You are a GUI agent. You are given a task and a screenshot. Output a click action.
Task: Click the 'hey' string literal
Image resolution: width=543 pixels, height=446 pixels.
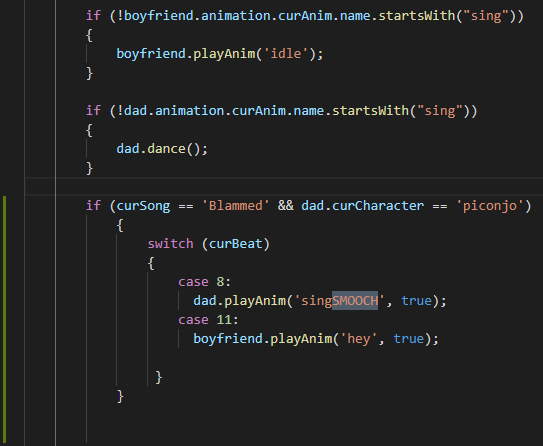pos(358,339)
